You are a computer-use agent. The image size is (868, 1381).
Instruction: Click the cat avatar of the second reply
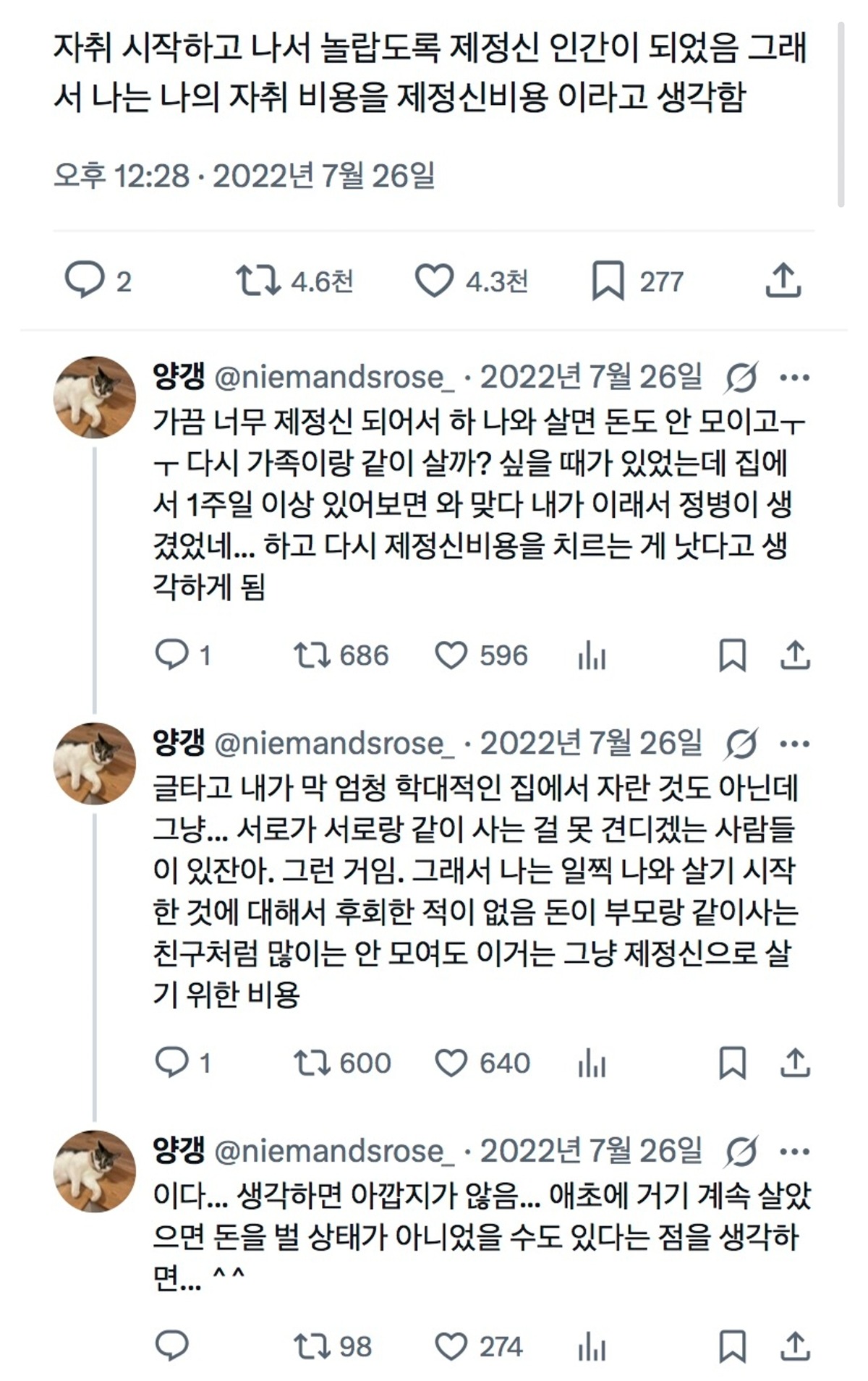[95, 763]
